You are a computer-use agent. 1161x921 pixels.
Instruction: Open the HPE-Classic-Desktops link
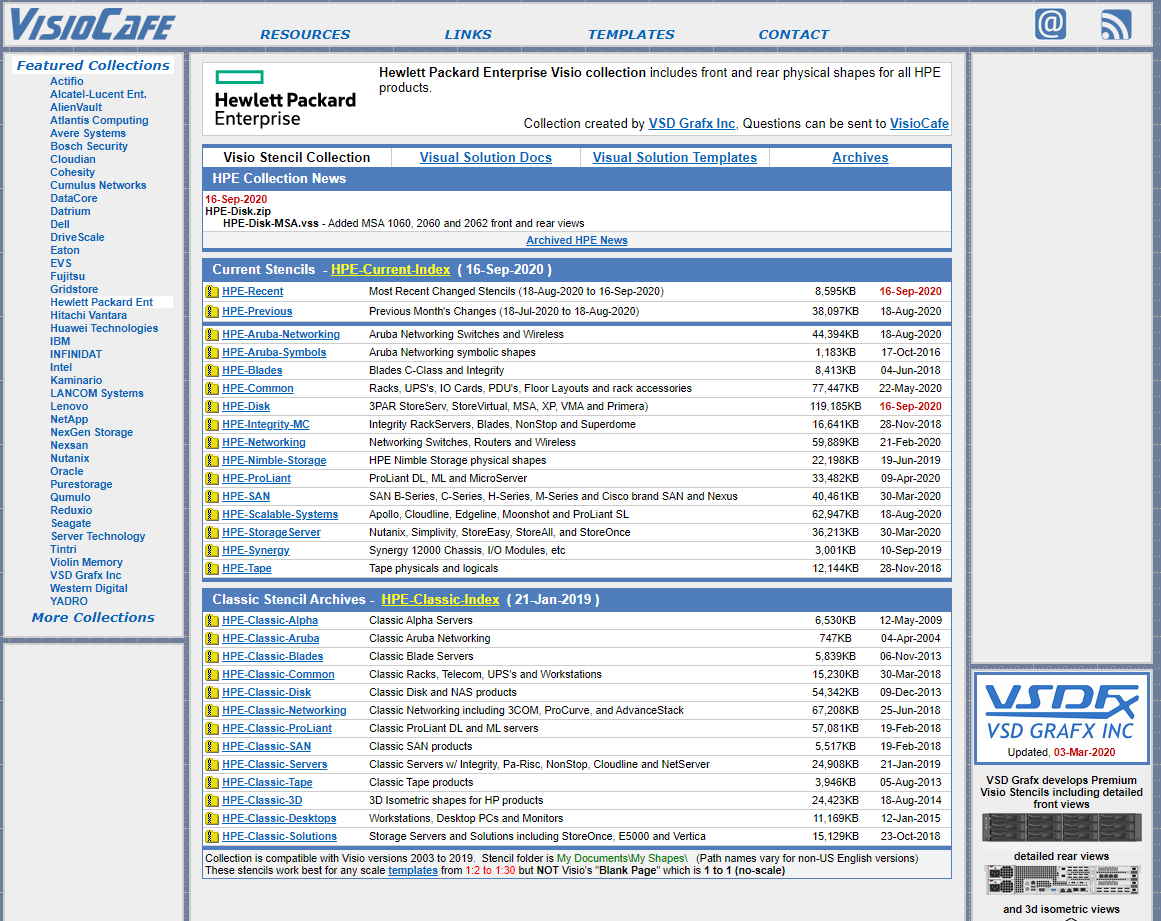pos(279,818)
